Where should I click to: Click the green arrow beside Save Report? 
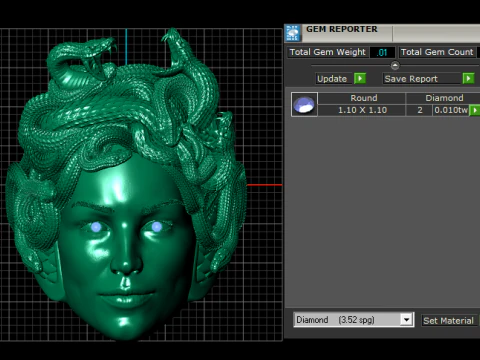point(468,79)
